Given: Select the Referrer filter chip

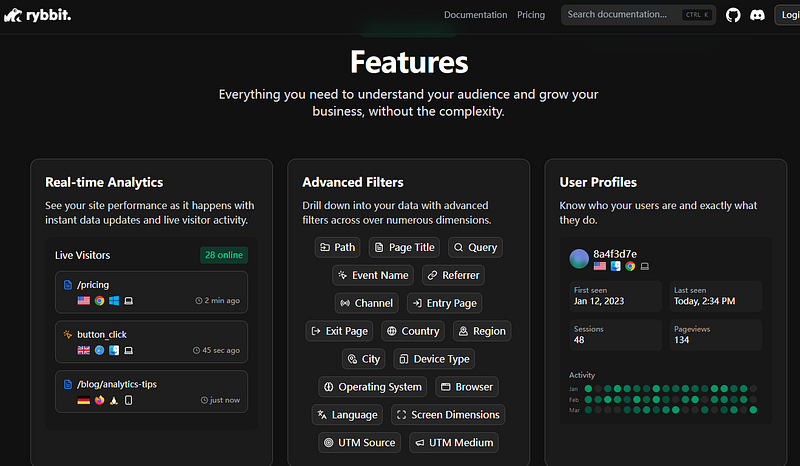Looking at the screenshot, I should pyautogui.click(x=453, y=275).
